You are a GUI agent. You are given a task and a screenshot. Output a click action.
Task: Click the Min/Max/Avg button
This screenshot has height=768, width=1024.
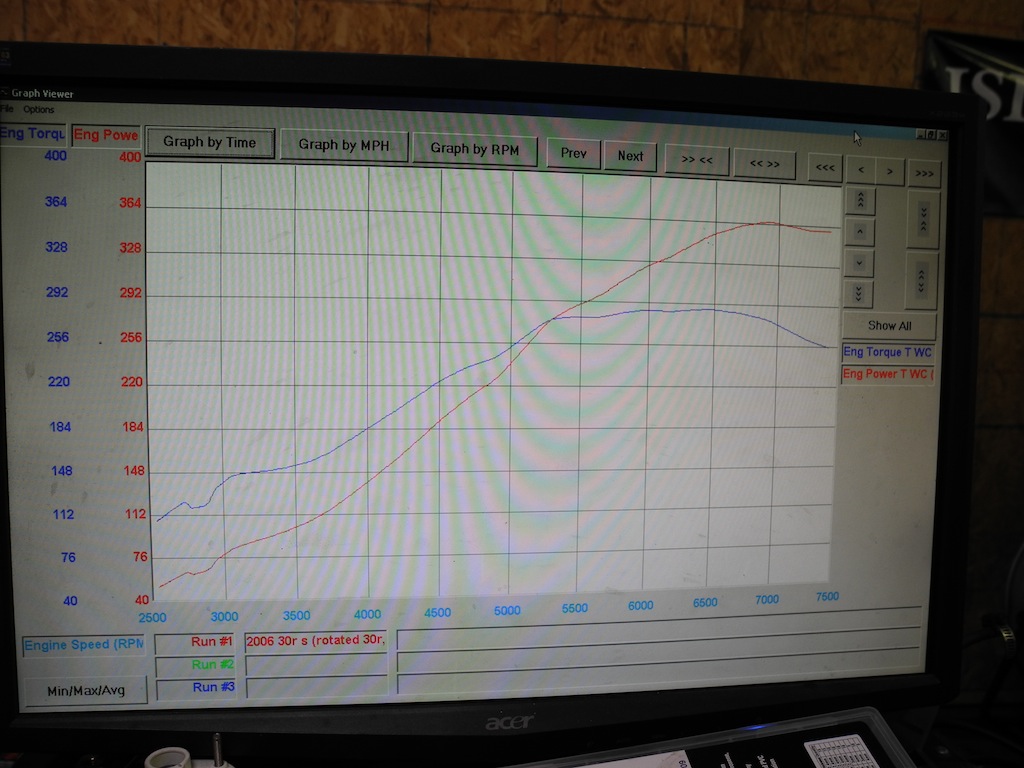tap(85, 691)
